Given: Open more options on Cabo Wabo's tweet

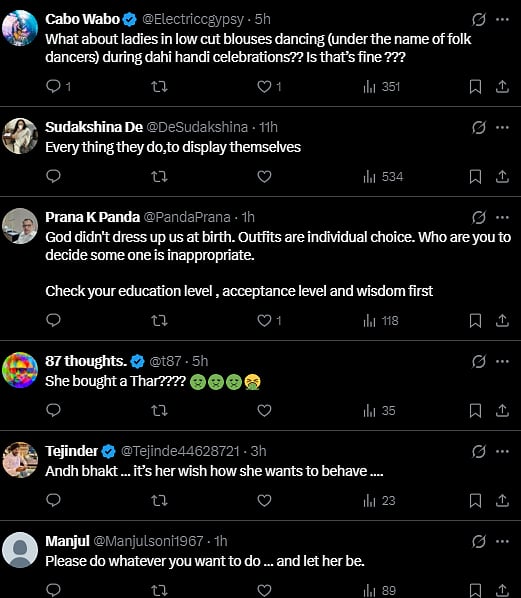Looking at the screenshot, I should pyautogui.click(x=502, y=19).
